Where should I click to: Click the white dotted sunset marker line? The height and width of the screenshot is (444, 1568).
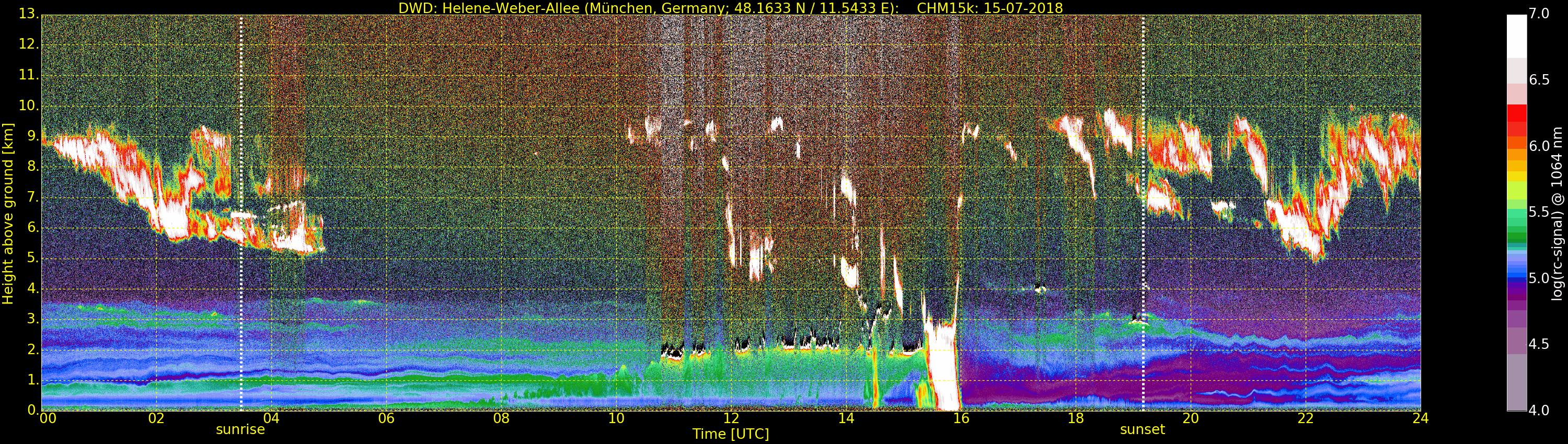(x=1143, y=213)
